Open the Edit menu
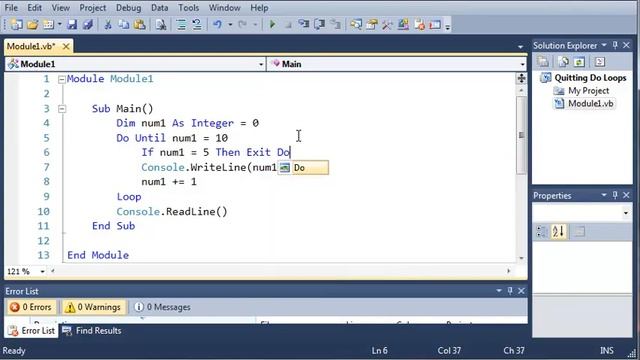 click(x=35, y=8)
